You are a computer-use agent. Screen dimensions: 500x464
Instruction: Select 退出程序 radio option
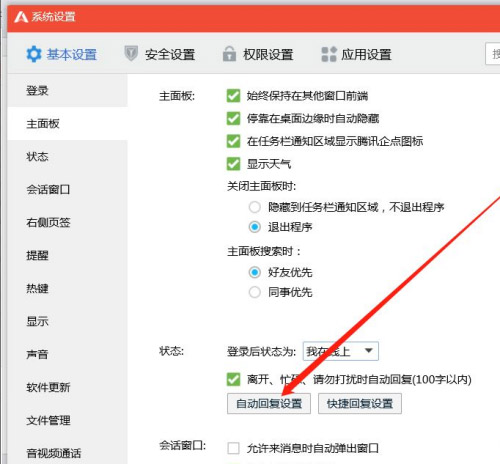pyautogui.click(x=255, y=227)
